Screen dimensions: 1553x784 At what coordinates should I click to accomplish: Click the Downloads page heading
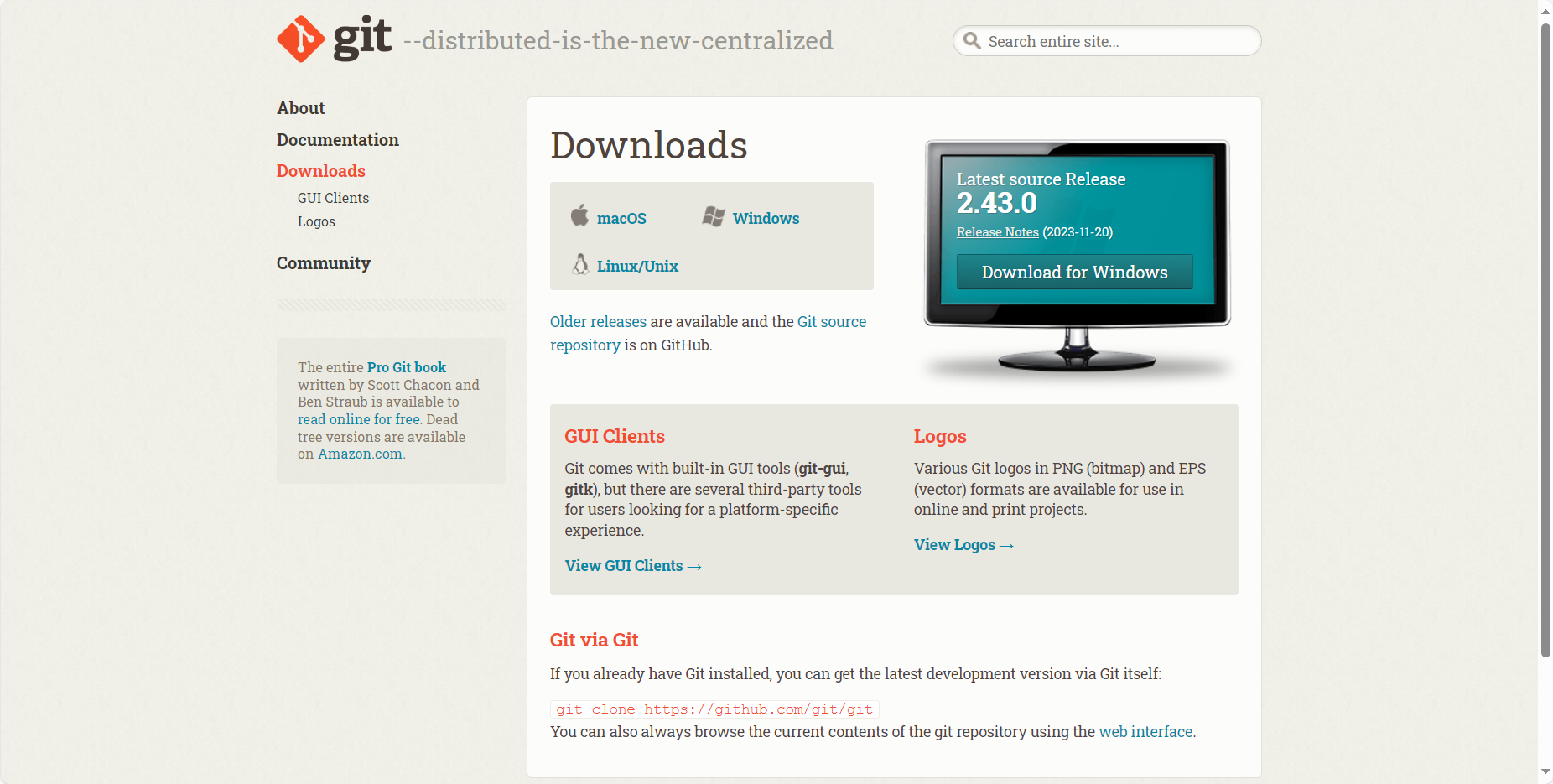[649, 145]
